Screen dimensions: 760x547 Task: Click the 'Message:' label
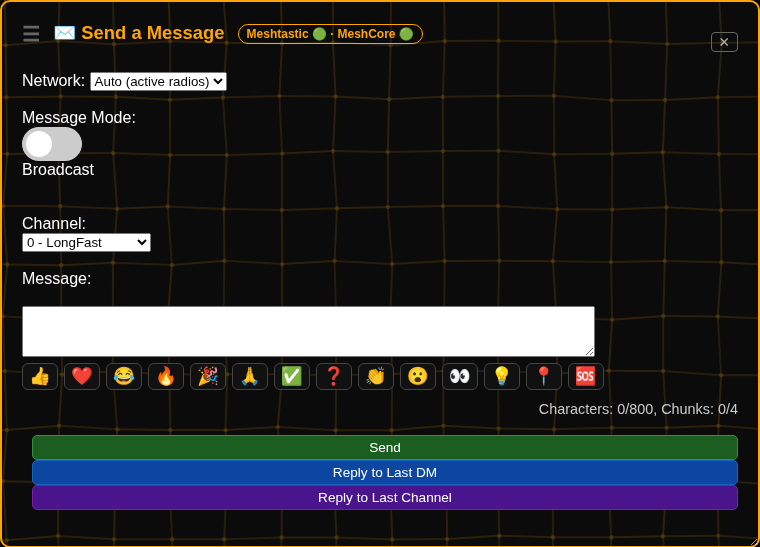click(57, 279)
